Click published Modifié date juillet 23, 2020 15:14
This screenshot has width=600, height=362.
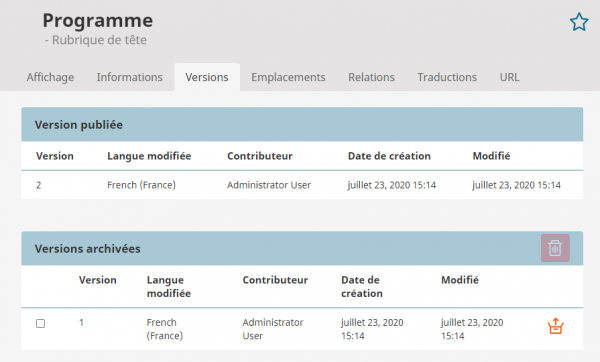[516, 185]
